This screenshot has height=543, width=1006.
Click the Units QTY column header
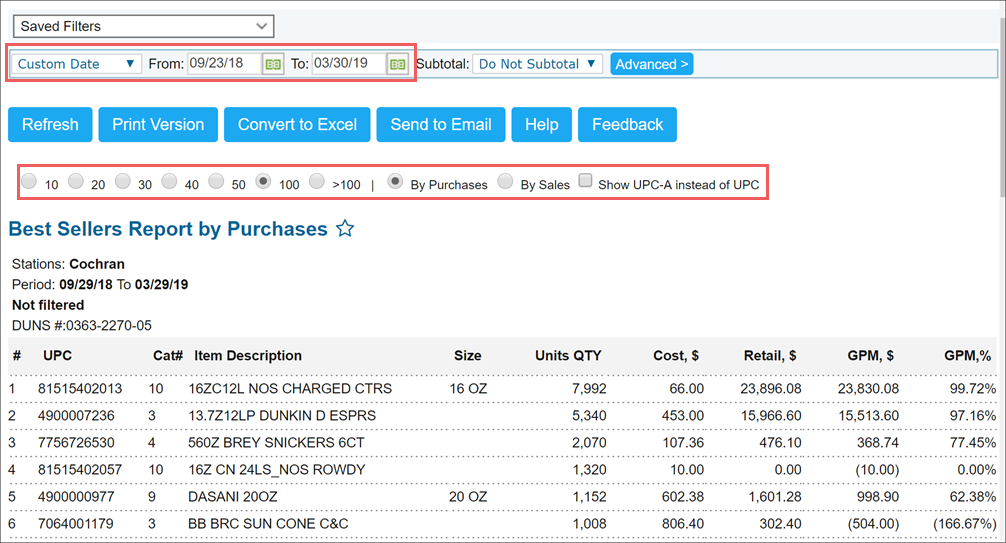(568, 356)
